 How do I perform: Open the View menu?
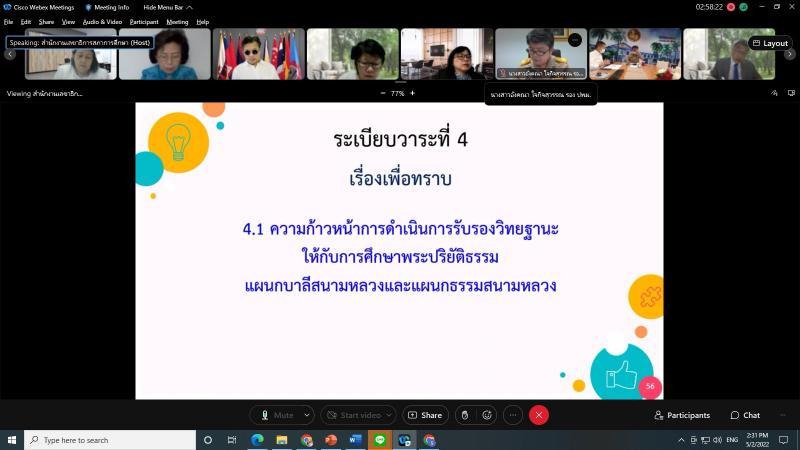pyautogui.click(x=68, y=22)
